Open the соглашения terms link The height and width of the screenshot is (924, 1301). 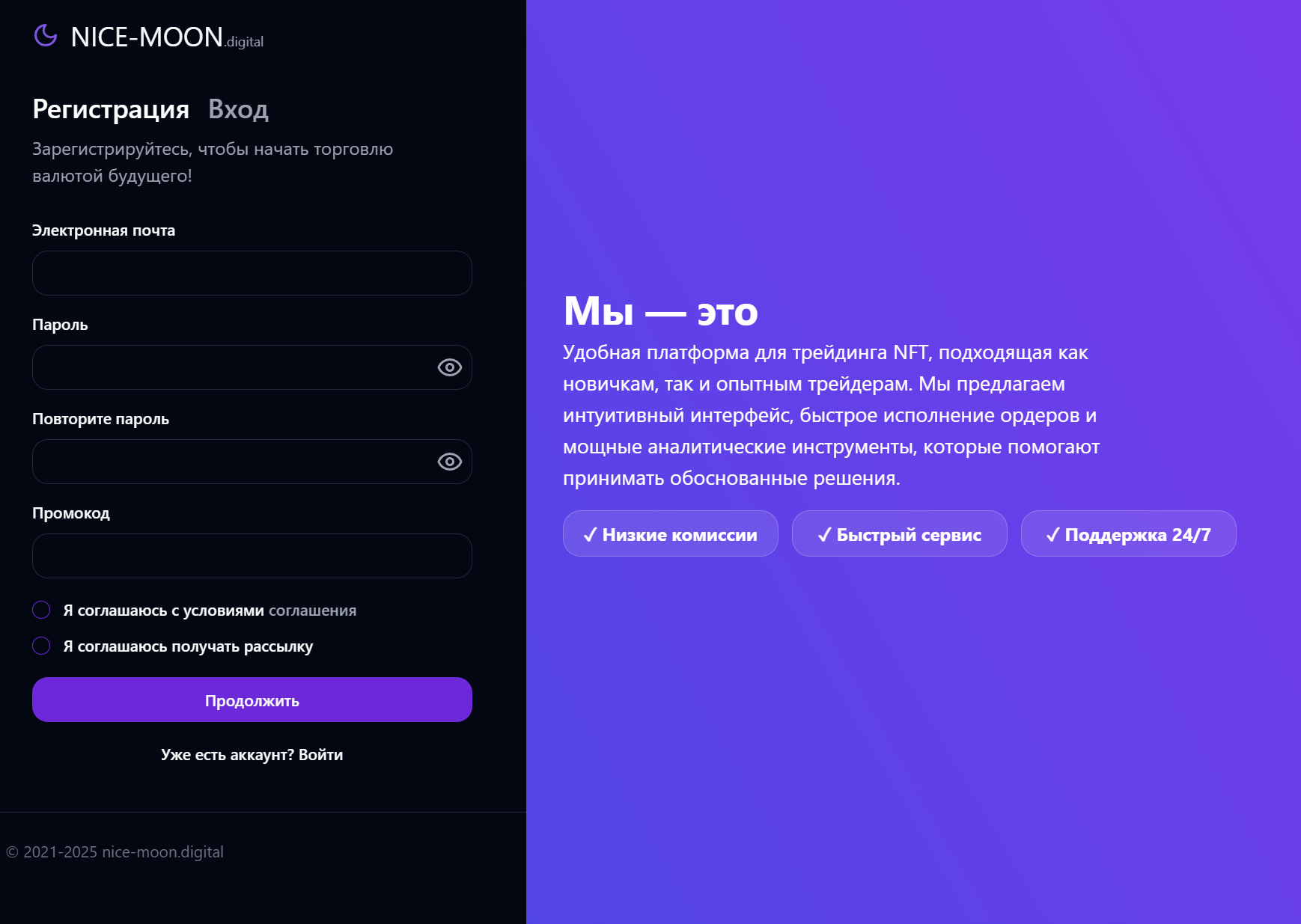tap(312, 611)
